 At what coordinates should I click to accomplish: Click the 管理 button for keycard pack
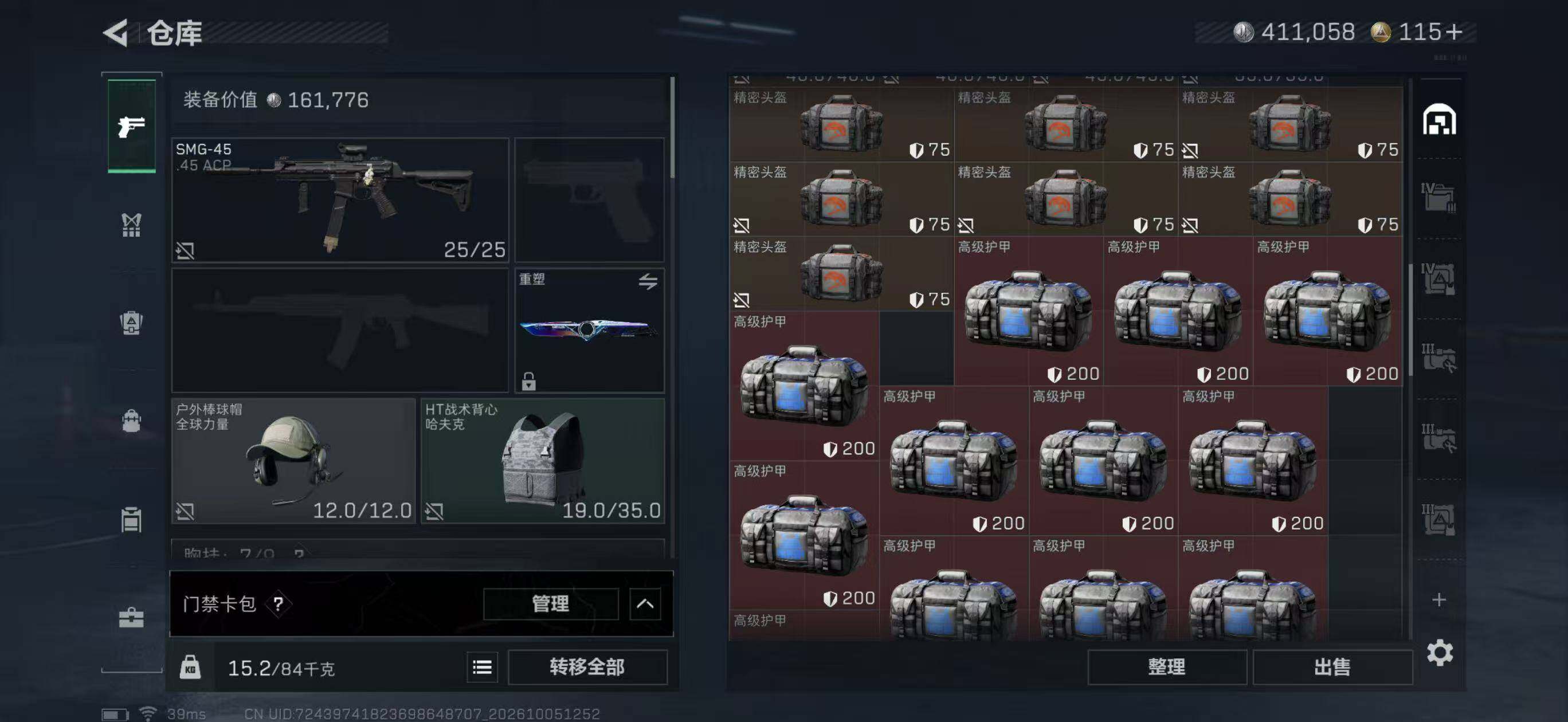point(551,604)
